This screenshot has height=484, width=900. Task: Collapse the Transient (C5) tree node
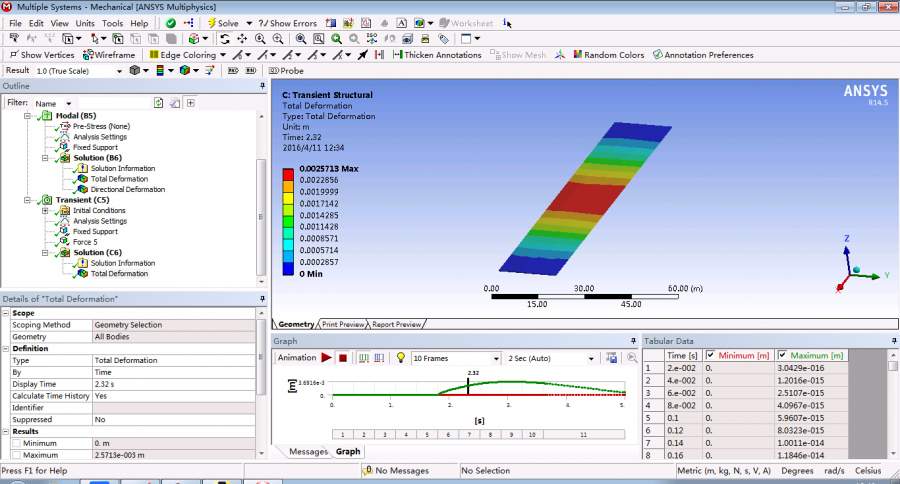click(x=27, y=200)
